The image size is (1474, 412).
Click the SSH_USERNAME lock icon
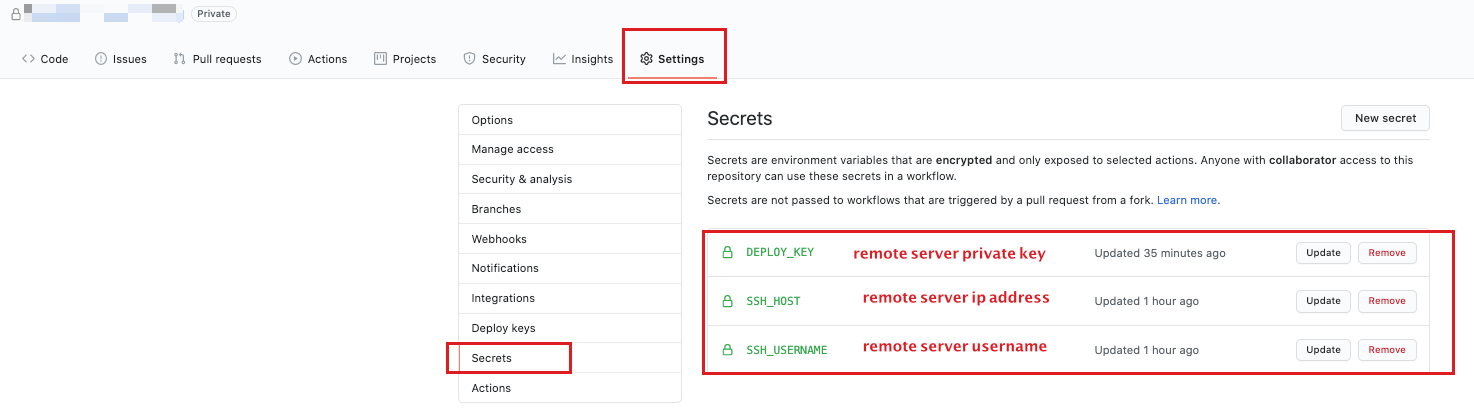pos(728,350)
